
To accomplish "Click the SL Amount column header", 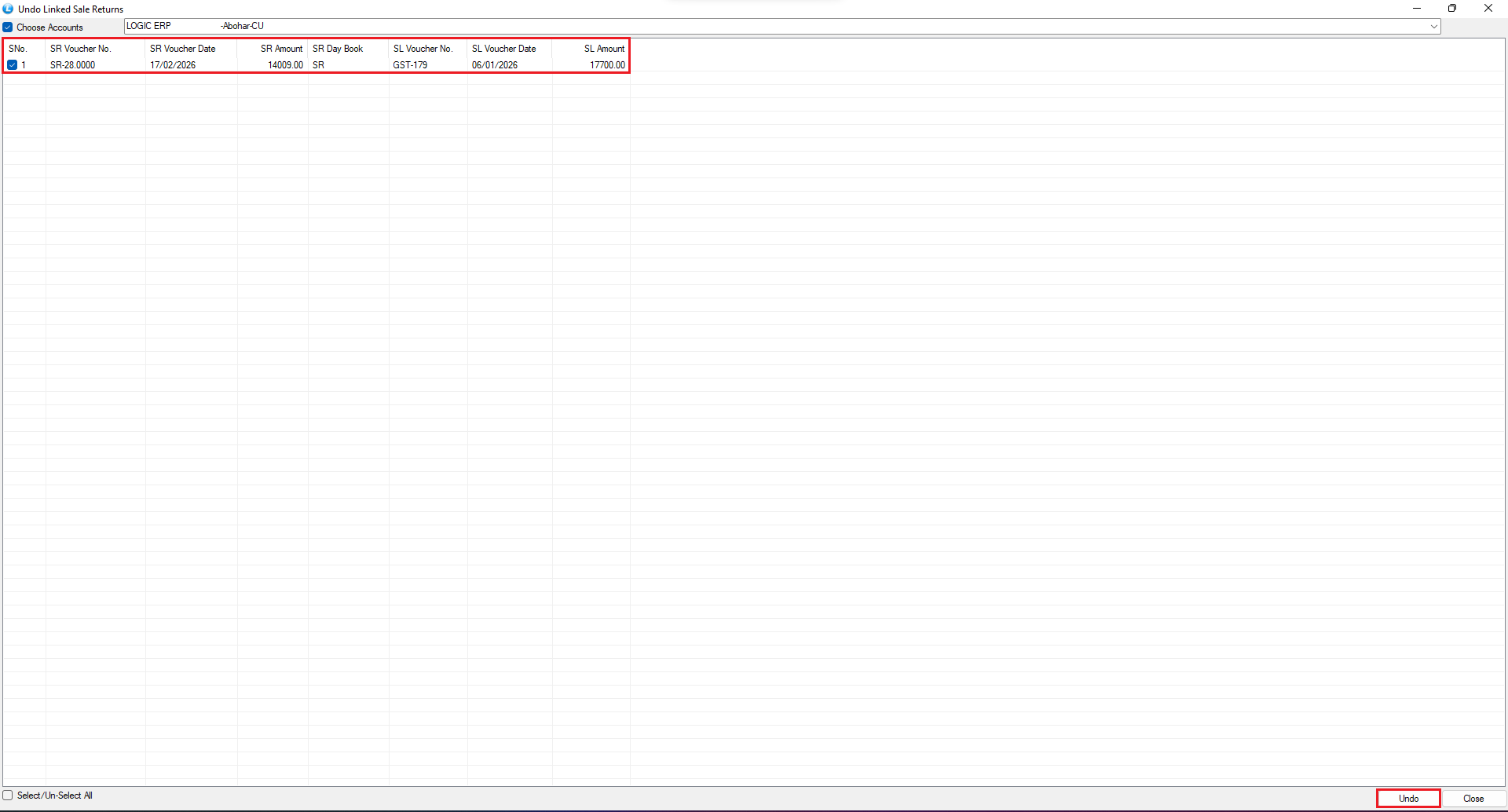I will [x=603, y=49].
